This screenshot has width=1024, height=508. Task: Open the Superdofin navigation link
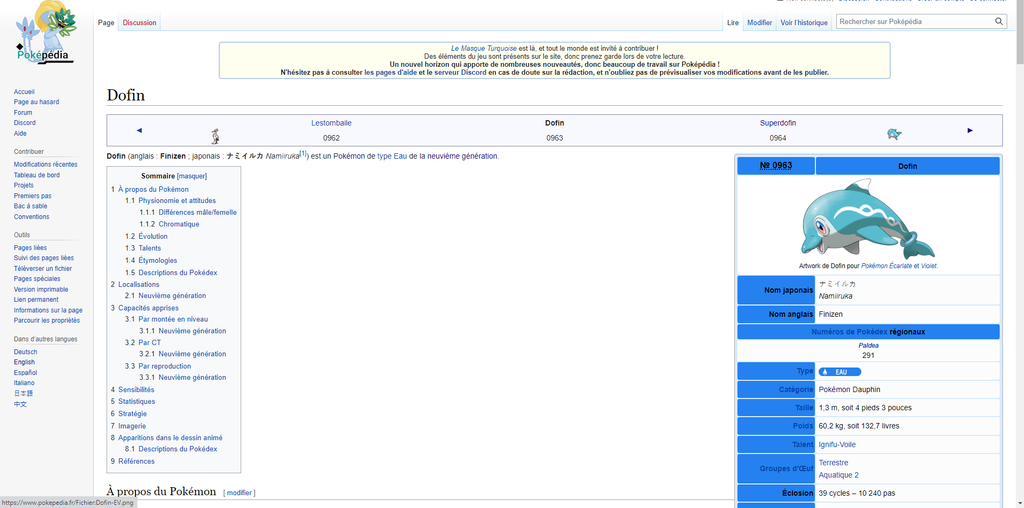point(778,123)
